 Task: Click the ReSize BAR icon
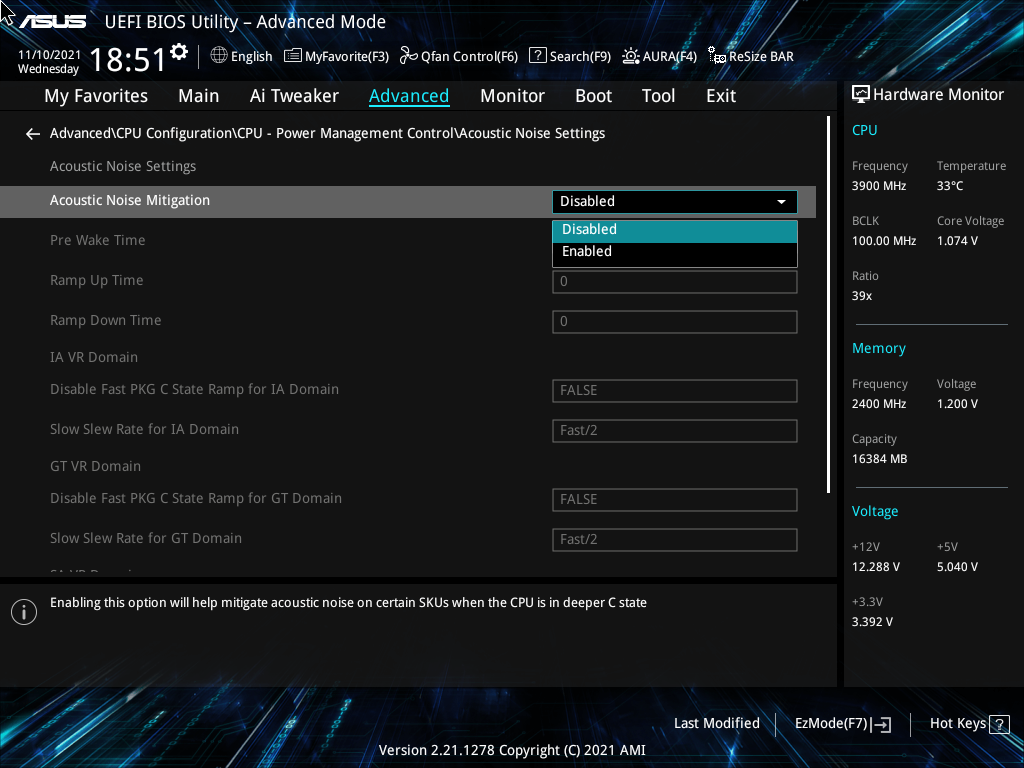tap(717, 56)
